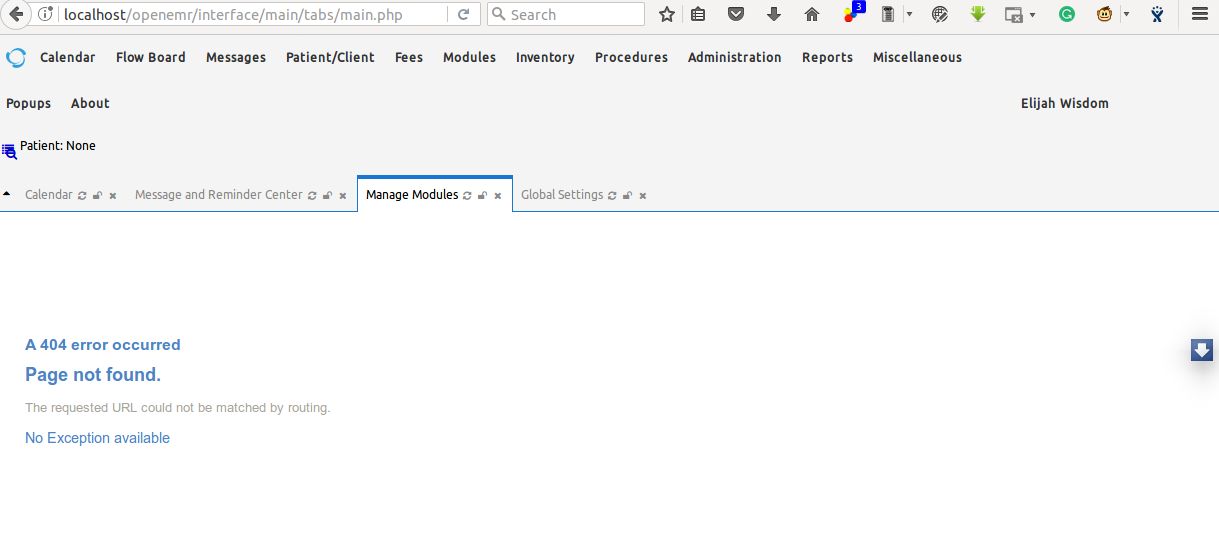Open the Calendar menu
The width and height of the screenshot is (1219, 549).
point(68,58)
